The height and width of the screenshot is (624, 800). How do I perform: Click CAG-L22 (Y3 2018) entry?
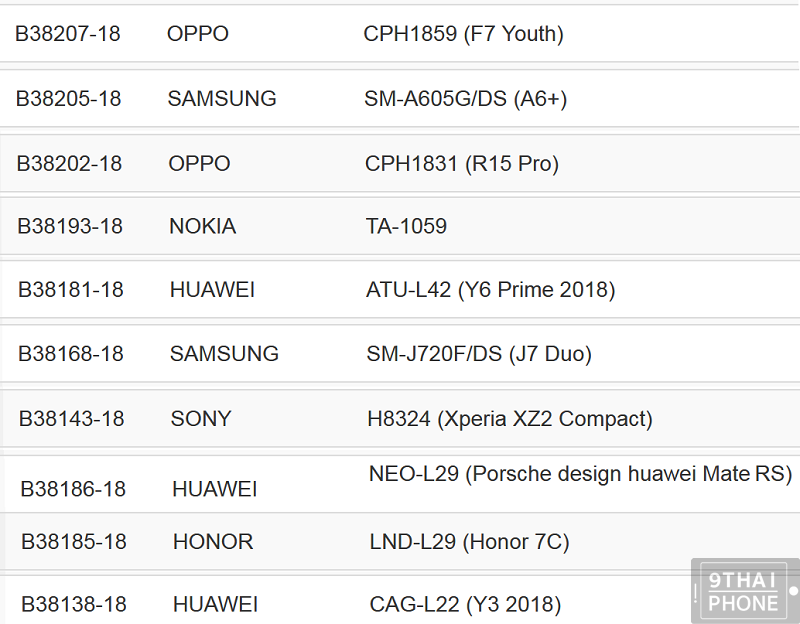(465, 605)
